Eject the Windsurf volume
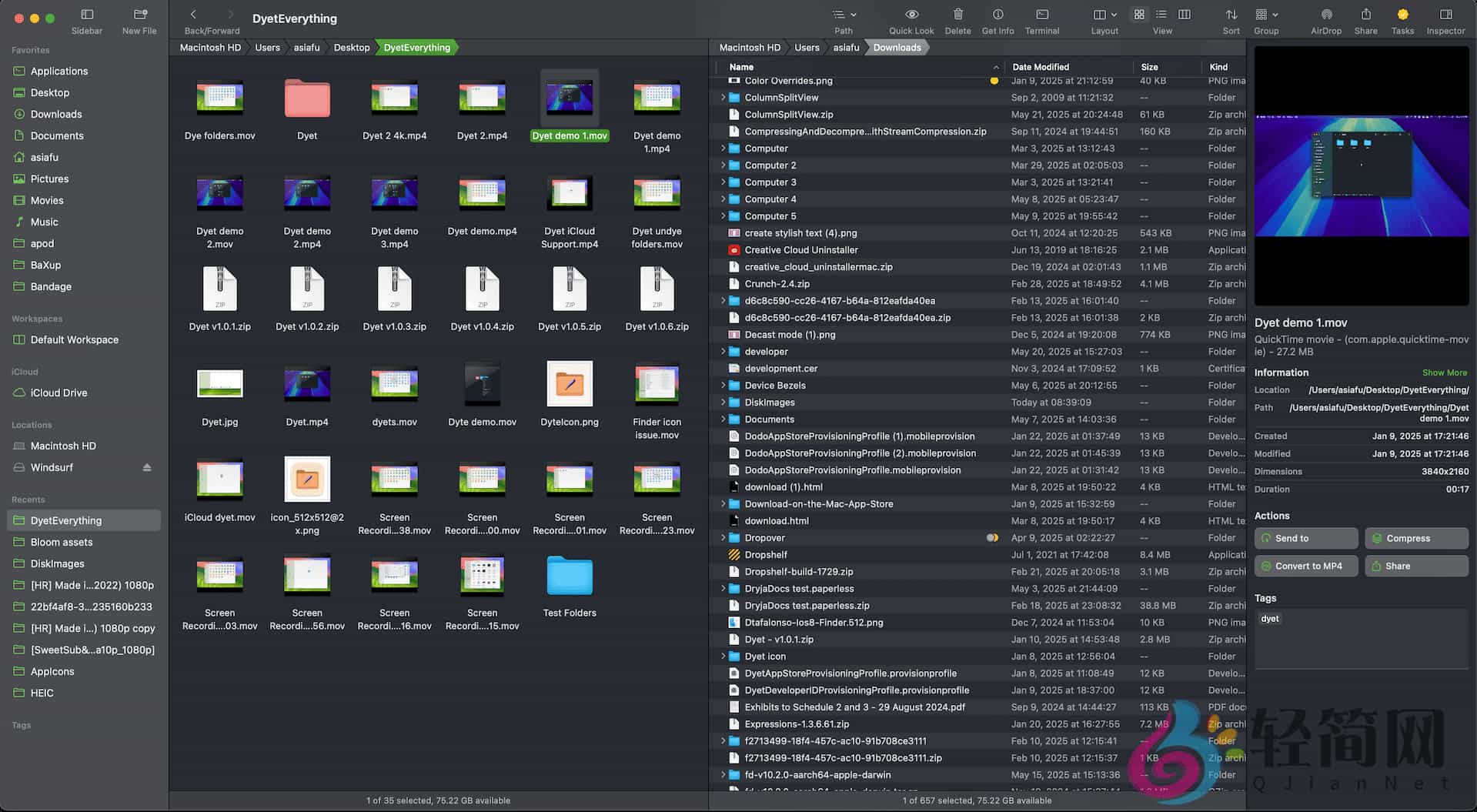Viewport: 1477px width, 812px height. point(146,467)
